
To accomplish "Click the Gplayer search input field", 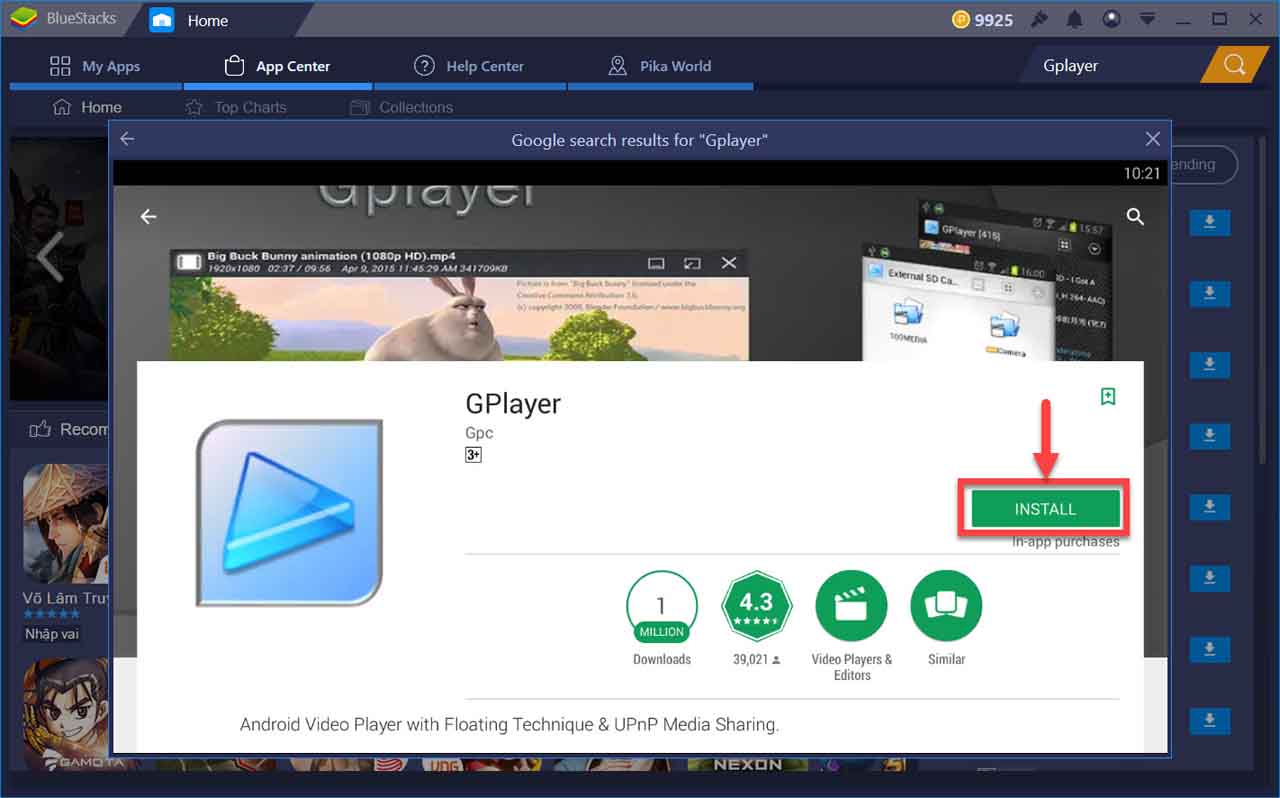I will (1115, 65).
